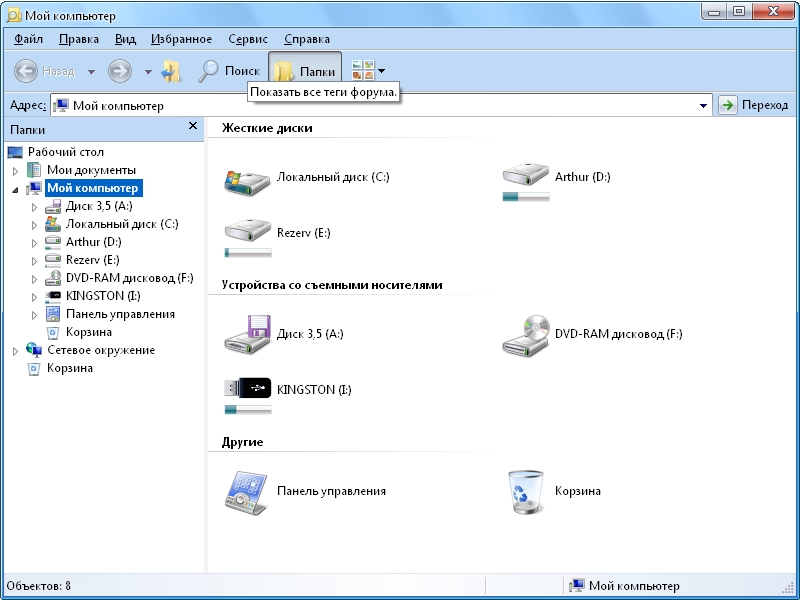Click Локальный диск (C:) tree icon
This screenshot has height=600, width=800.
click(x=53, y=223)
